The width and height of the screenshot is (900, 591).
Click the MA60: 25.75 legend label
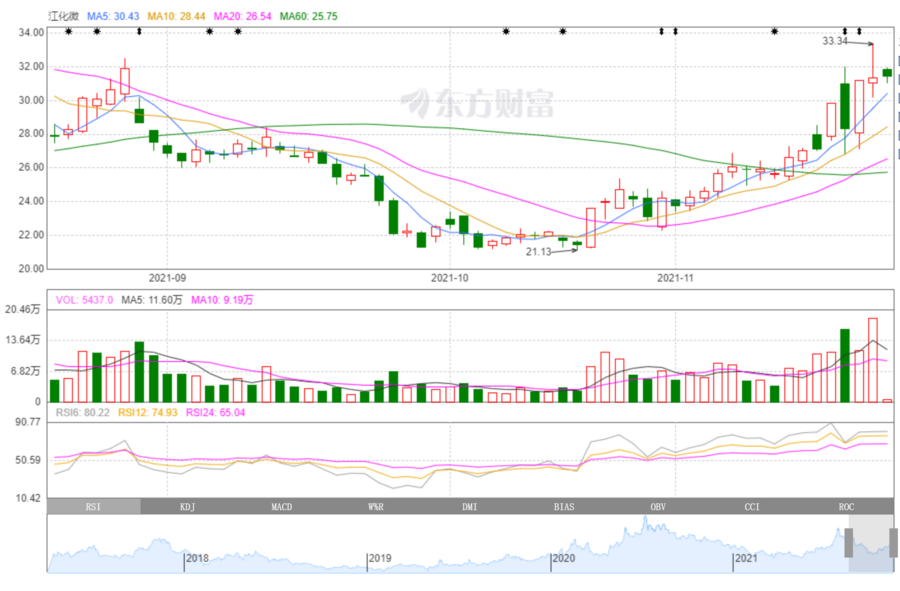(x=309, y=16)
